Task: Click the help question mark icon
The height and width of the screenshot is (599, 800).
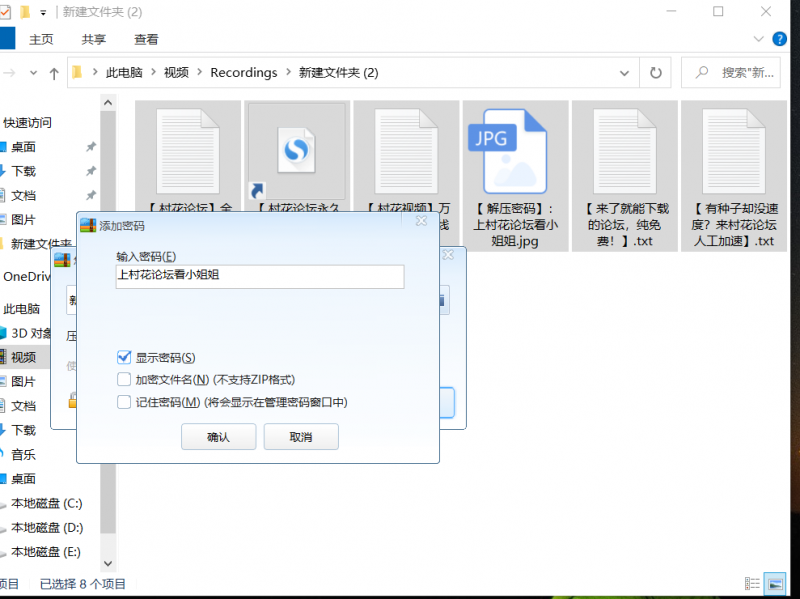Action: pos(780,39)
